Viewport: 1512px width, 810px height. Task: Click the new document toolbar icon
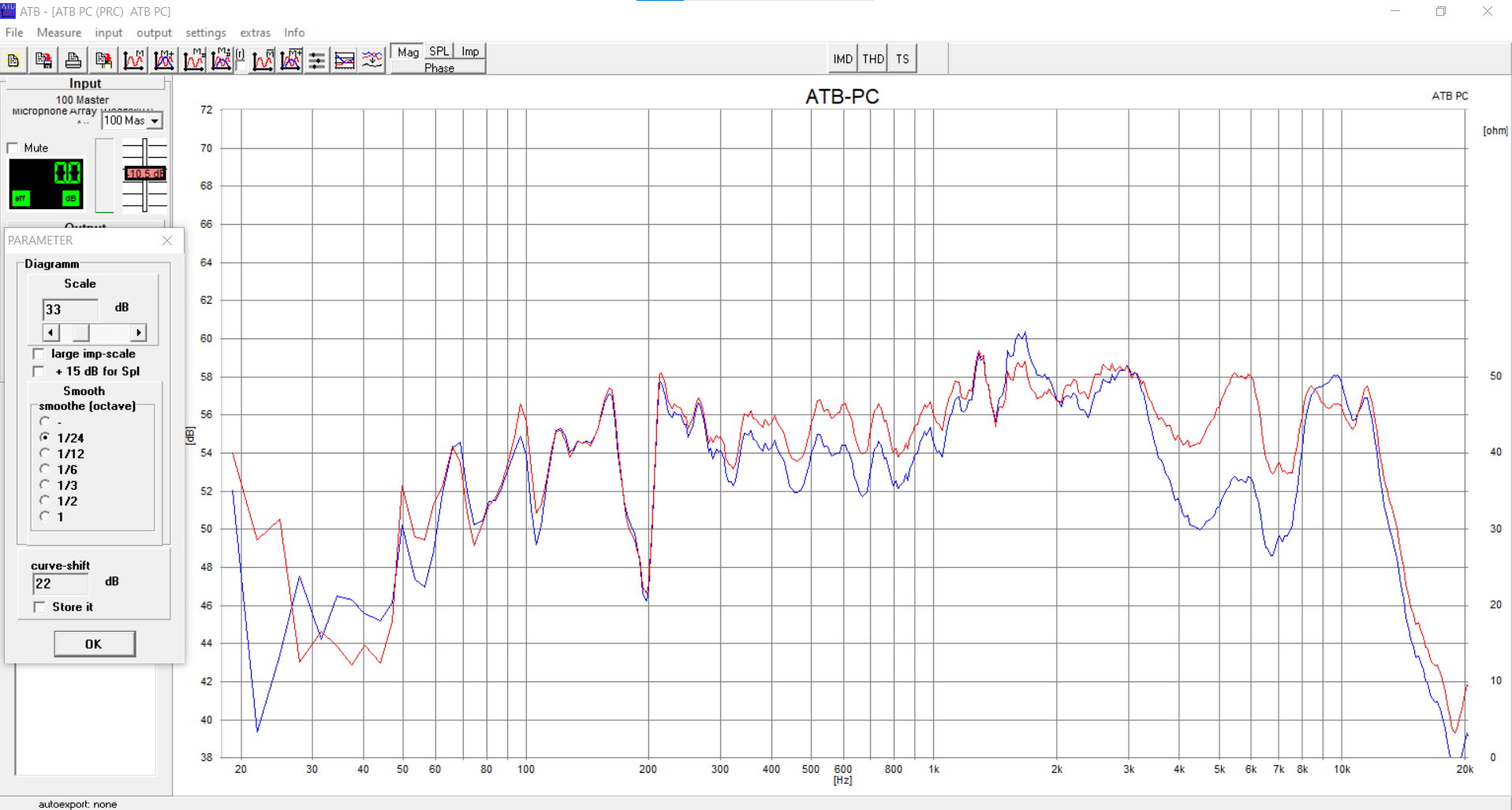click(x=13, y=60)
